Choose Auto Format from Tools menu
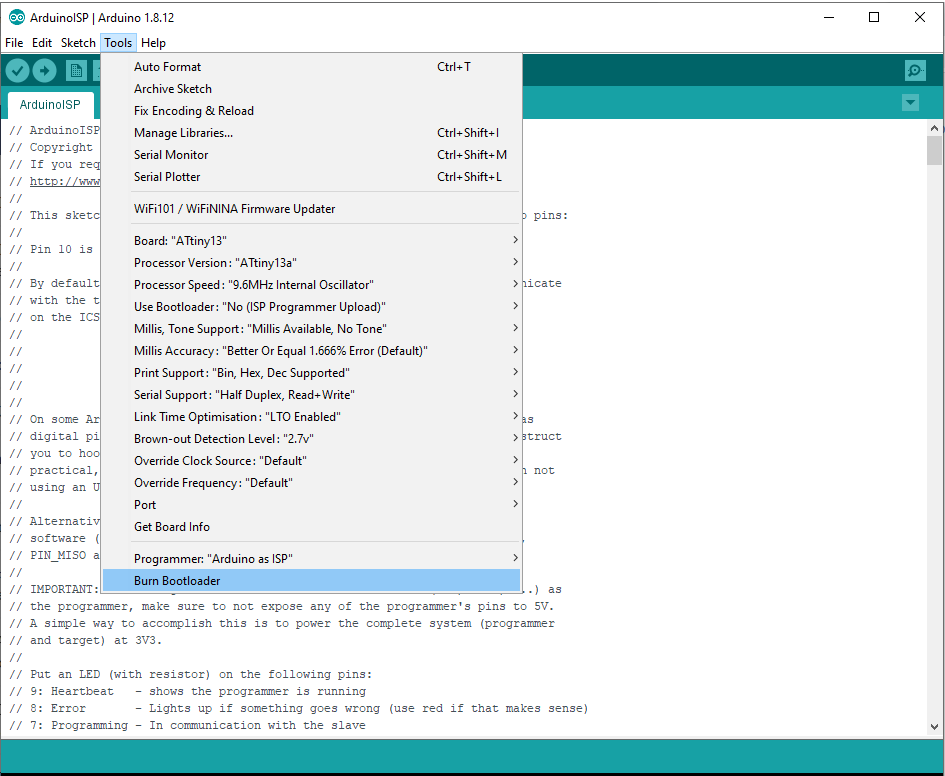945x776 pixels. [x=311, y=67]
